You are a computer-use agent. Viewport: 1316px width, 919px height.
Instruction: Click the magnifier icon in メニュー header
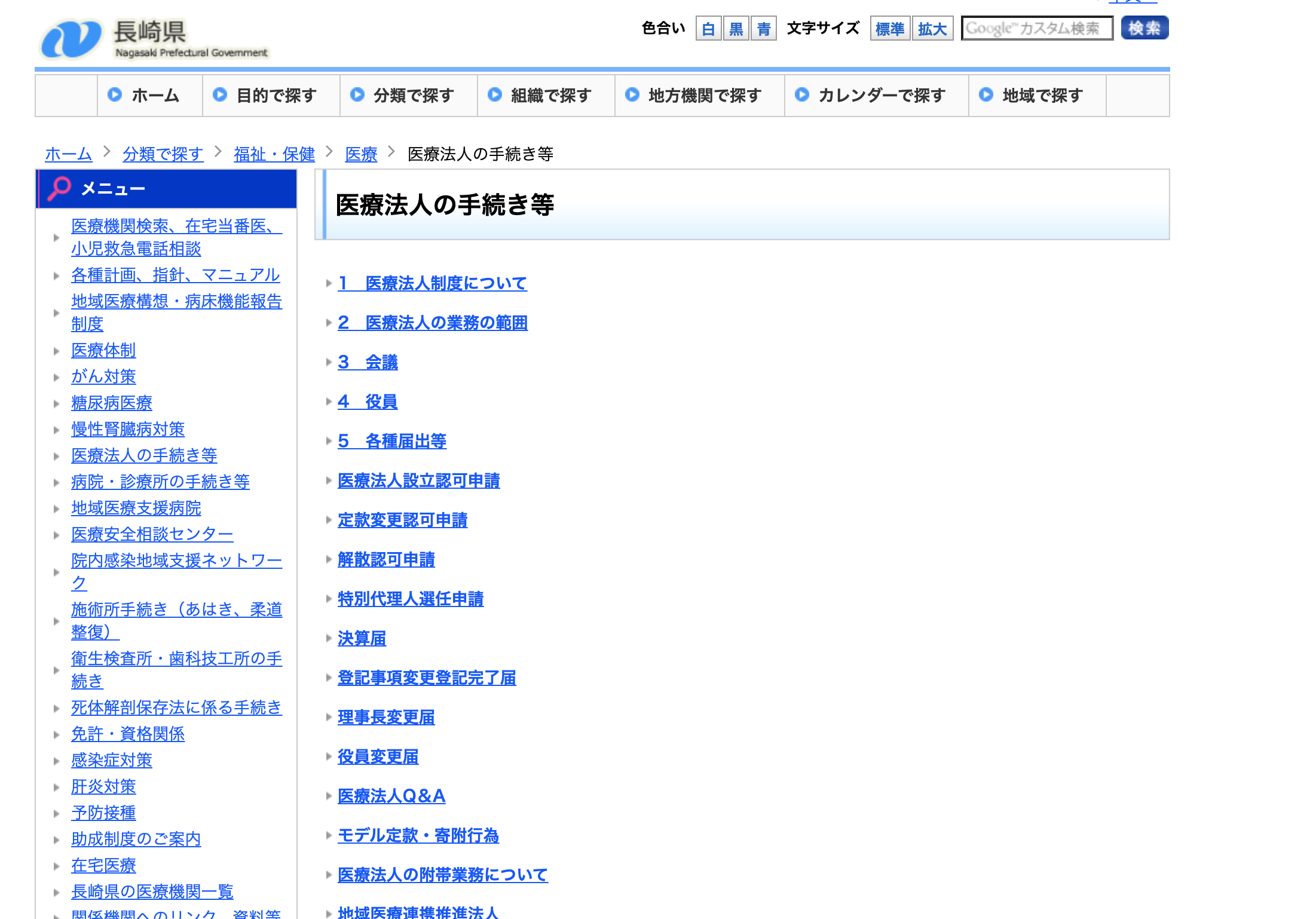pyautogui.click(x=59, y=188)
